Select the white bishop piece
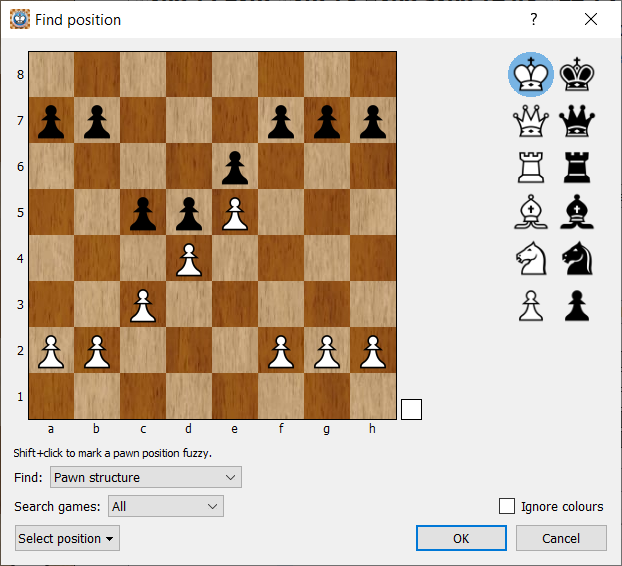Image resolution: width=622 pixels, height=566 pixels. tap(530, 213)
